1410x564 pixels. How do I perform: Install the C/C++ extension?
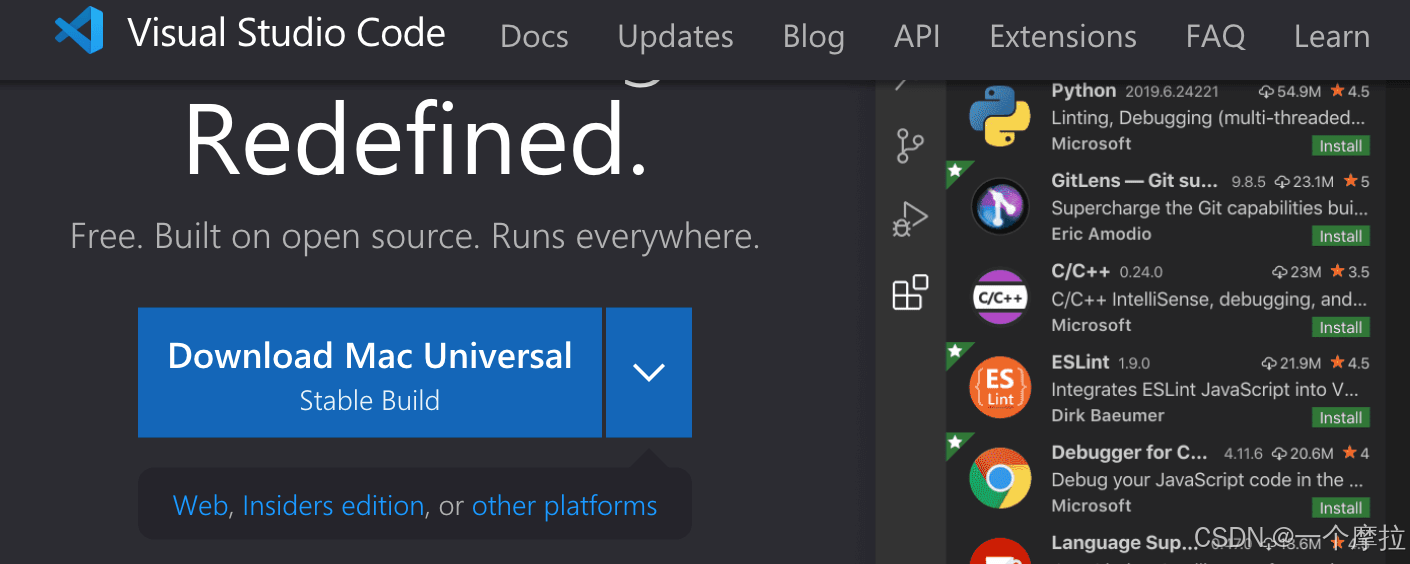[1340, 327]
